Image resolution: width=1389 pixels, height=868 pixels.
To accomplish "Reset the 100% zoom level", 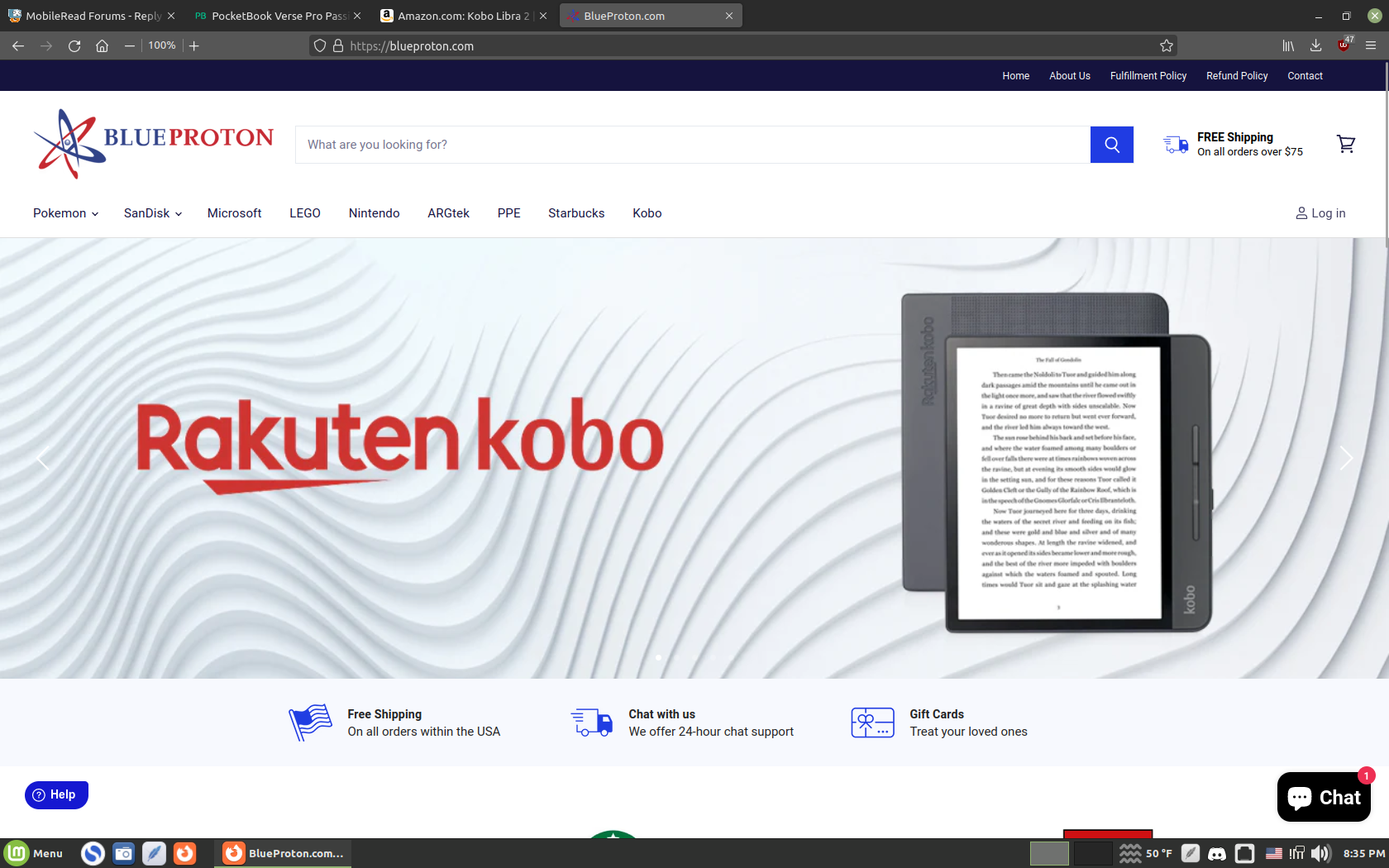I will pos(162,45).
